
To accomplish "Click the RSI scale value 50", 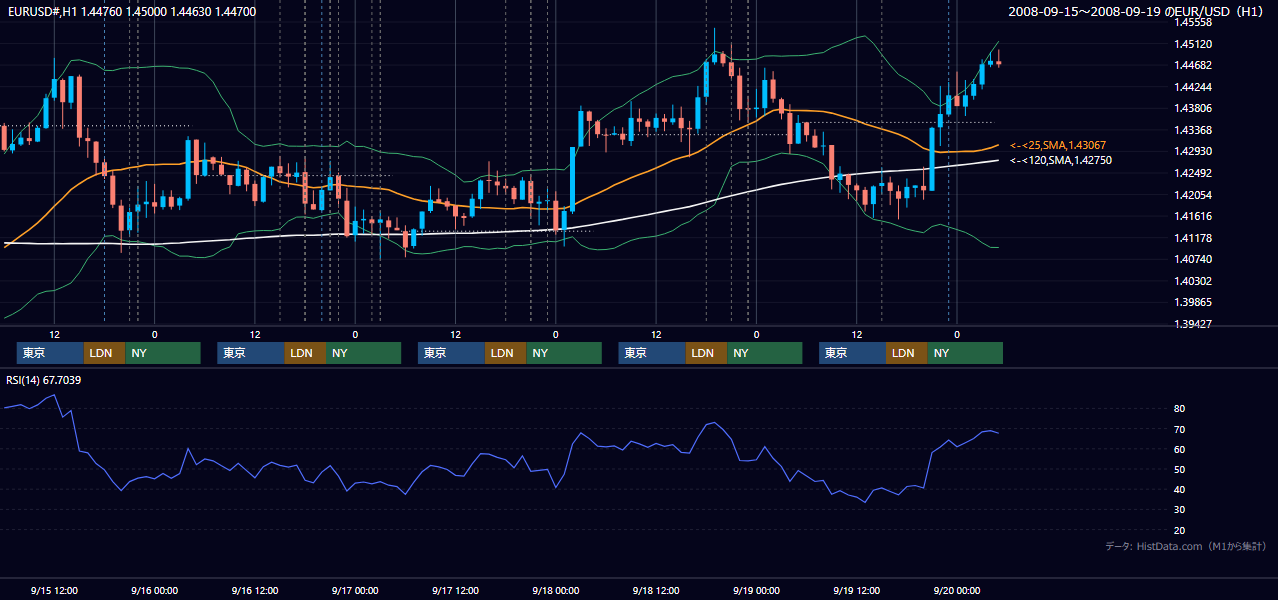I will (1179, 469).
